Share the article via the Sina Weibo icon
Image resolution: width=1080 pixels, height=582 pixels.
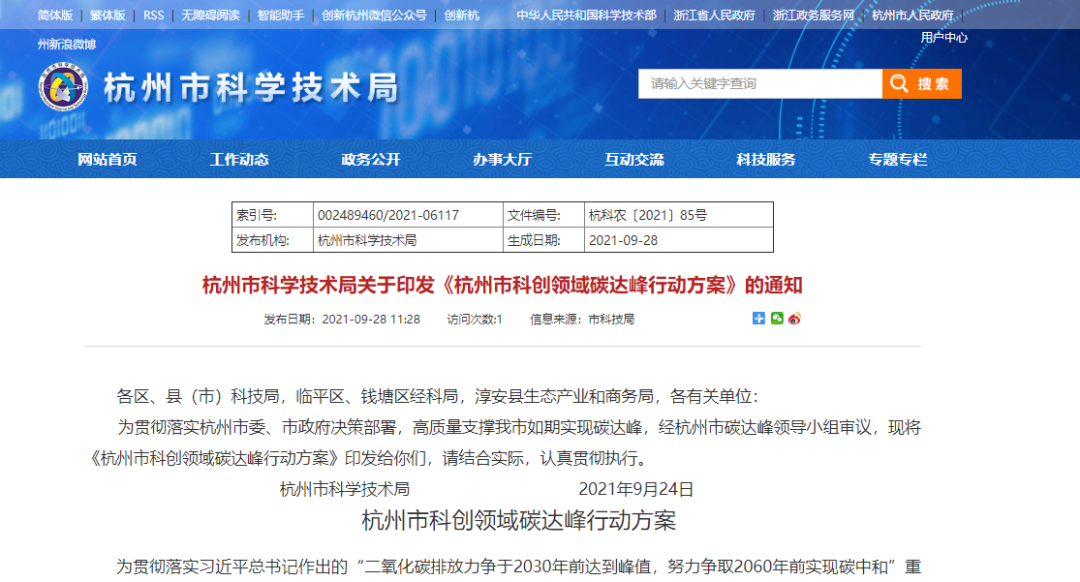[x=794, y=318]
